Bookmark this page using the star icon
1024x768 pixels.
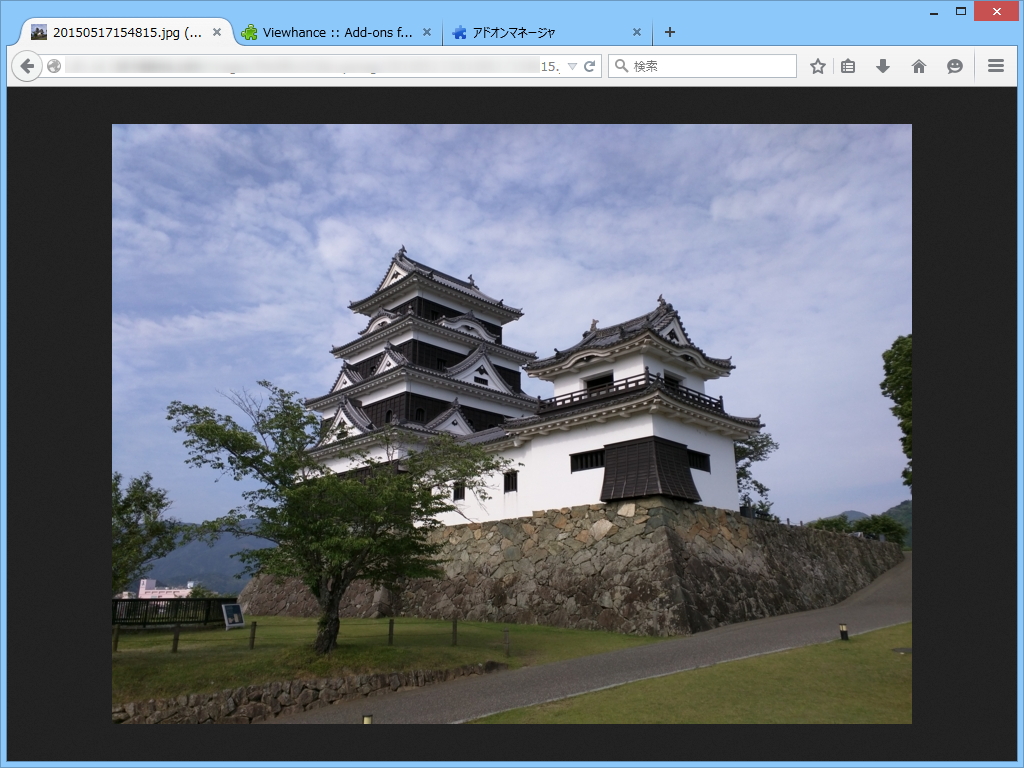pyautogui.click(x=818, y=66)
